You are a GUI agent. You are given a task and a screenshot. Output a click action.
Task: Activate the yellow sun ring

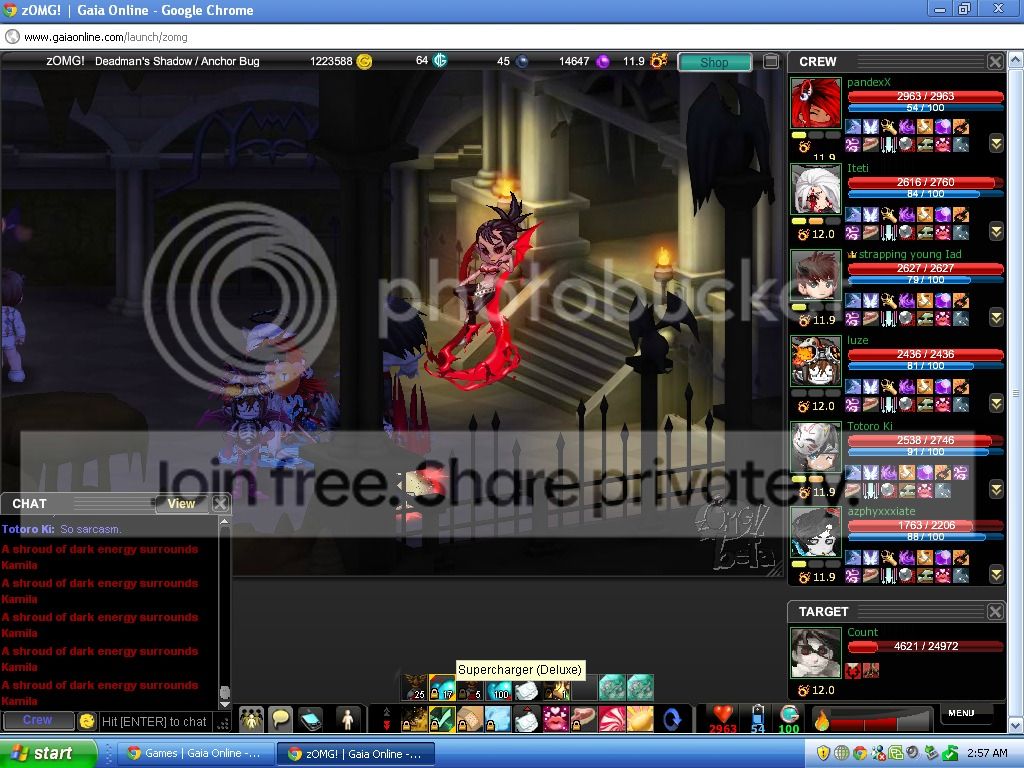click(639, 719)
